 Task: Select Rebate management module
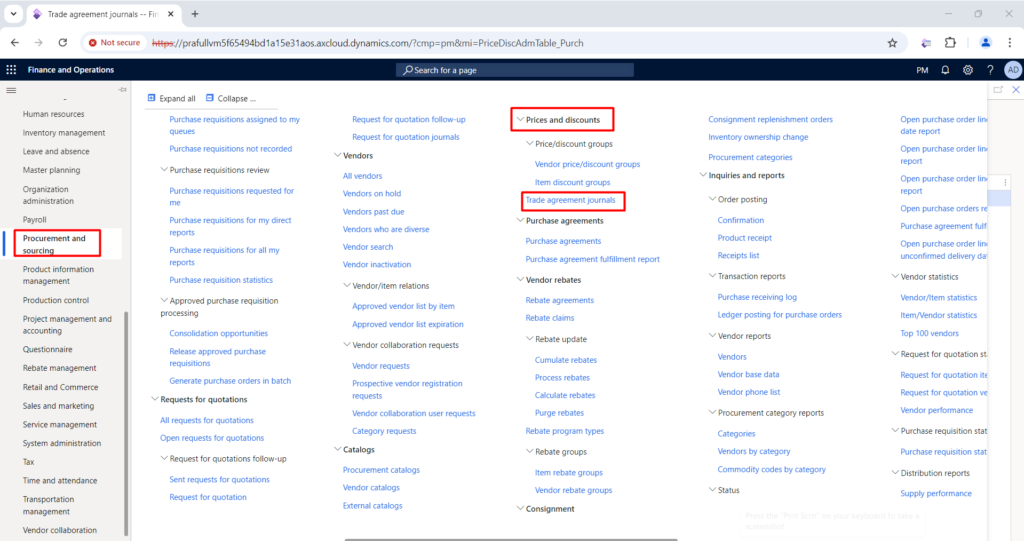tap(59, 368)
